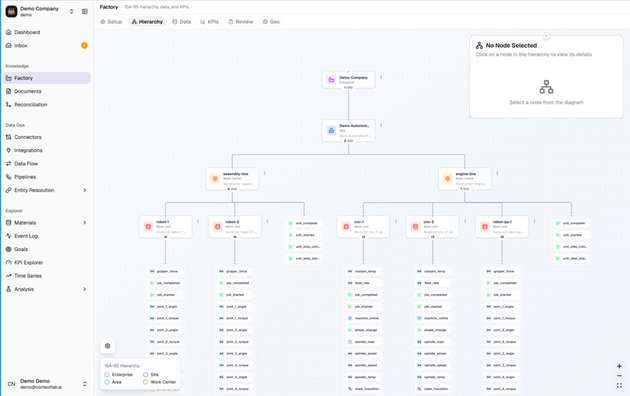Click the orange Inbox notification badge
This screenshot has width=630, height=396.
(x=84, y=45)
